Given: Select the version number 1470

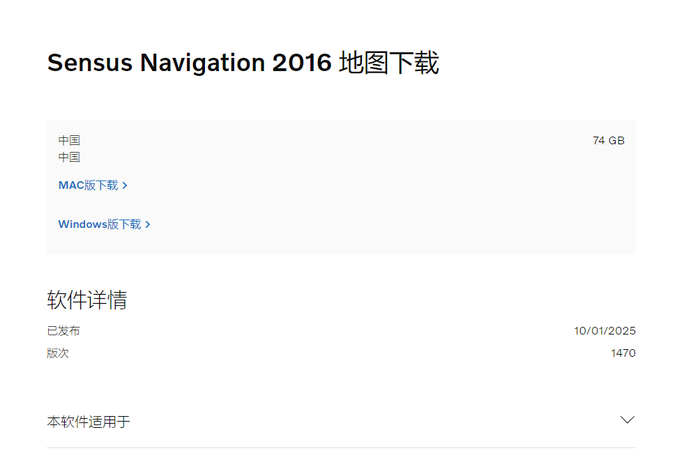Looking at the screenshot, I should point(623,353).
